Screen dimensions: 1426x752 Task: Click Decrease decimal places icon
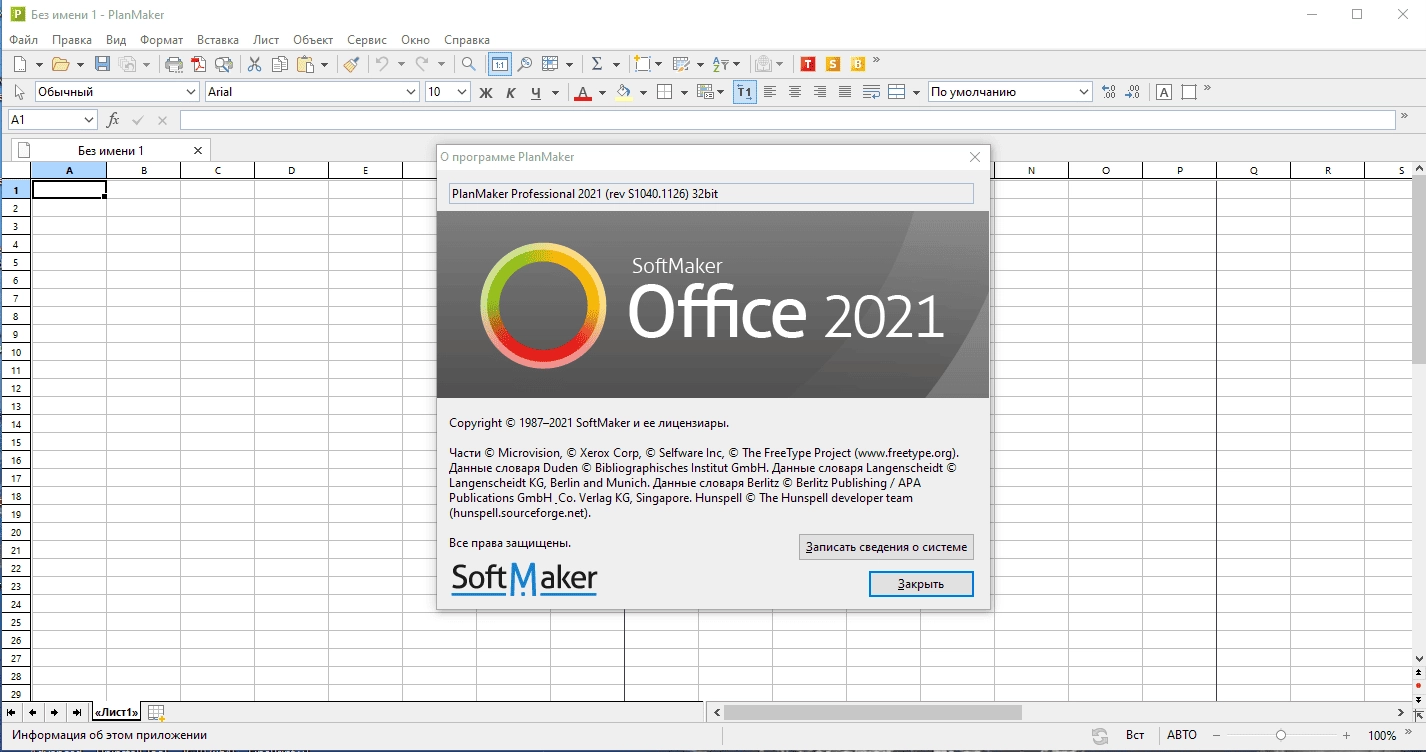[1133, 92]
